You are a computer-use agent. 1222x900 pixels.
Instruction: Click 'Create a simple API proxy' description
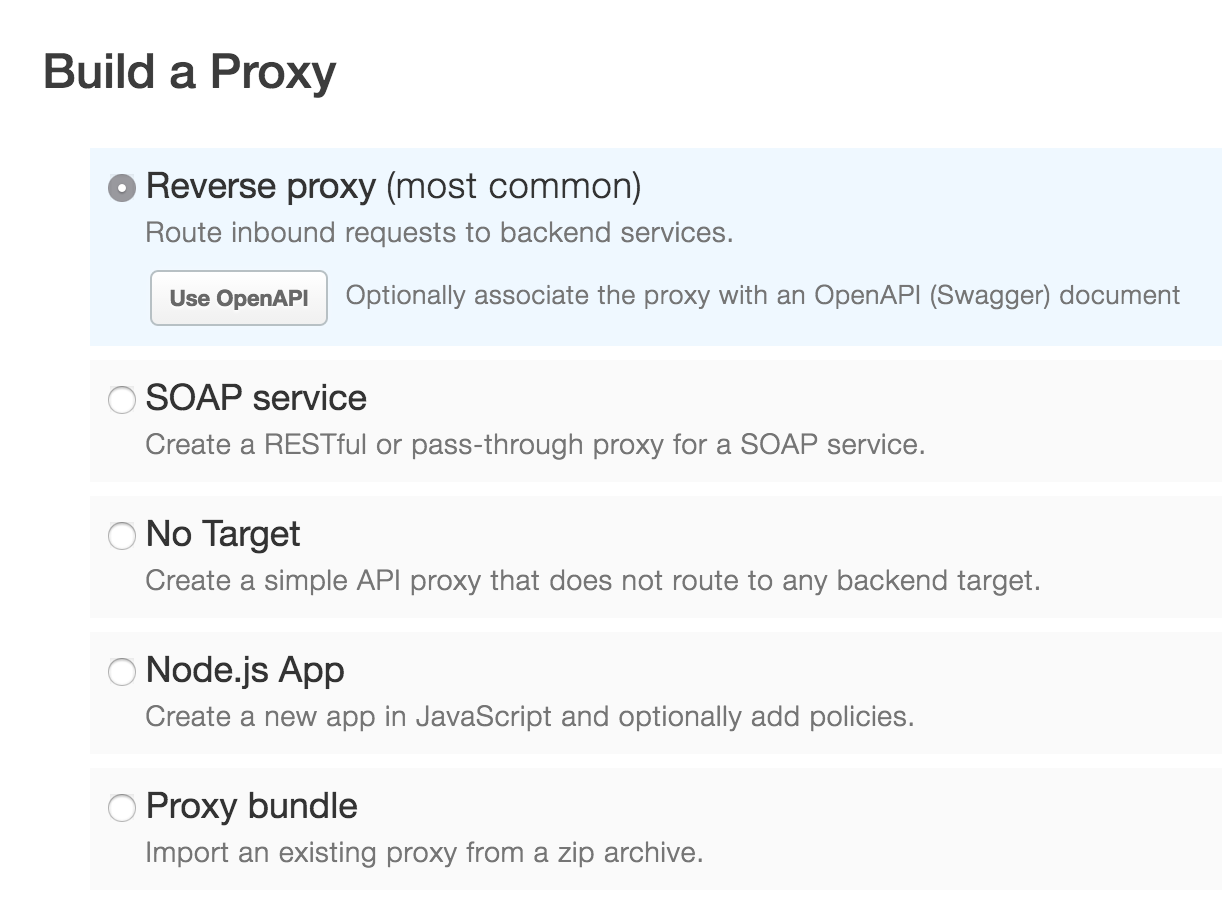[x=593, y=581]
